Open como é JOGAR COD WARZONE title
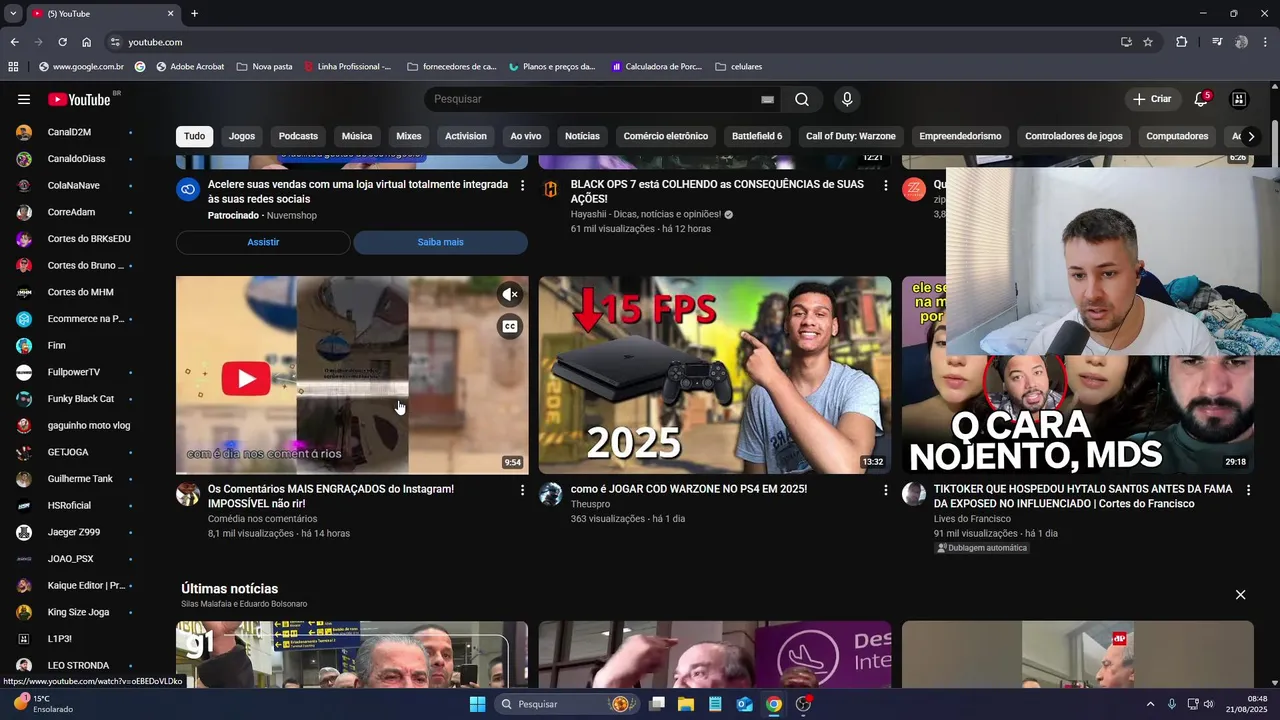This screenshot has width=1280, height=720. [689, 489]
